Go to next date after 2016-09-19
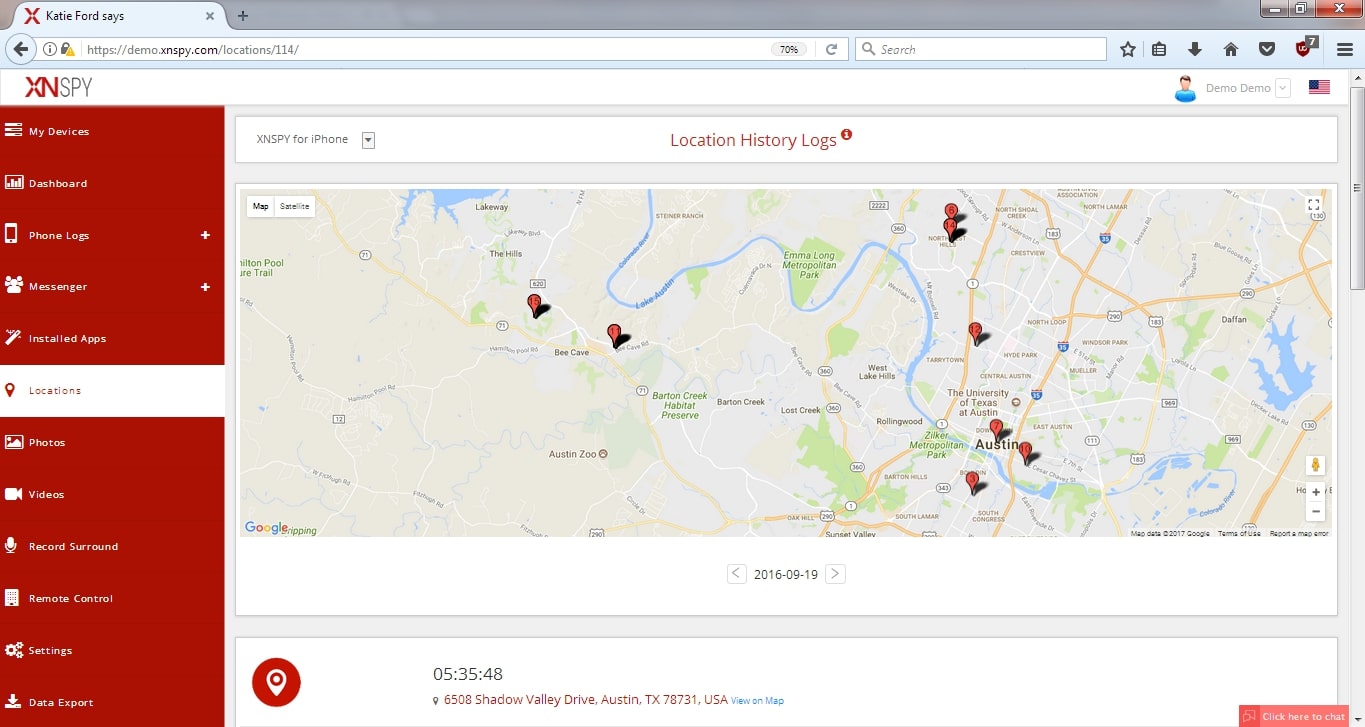This screenshot has width=1365, height=727. (836, 574)
